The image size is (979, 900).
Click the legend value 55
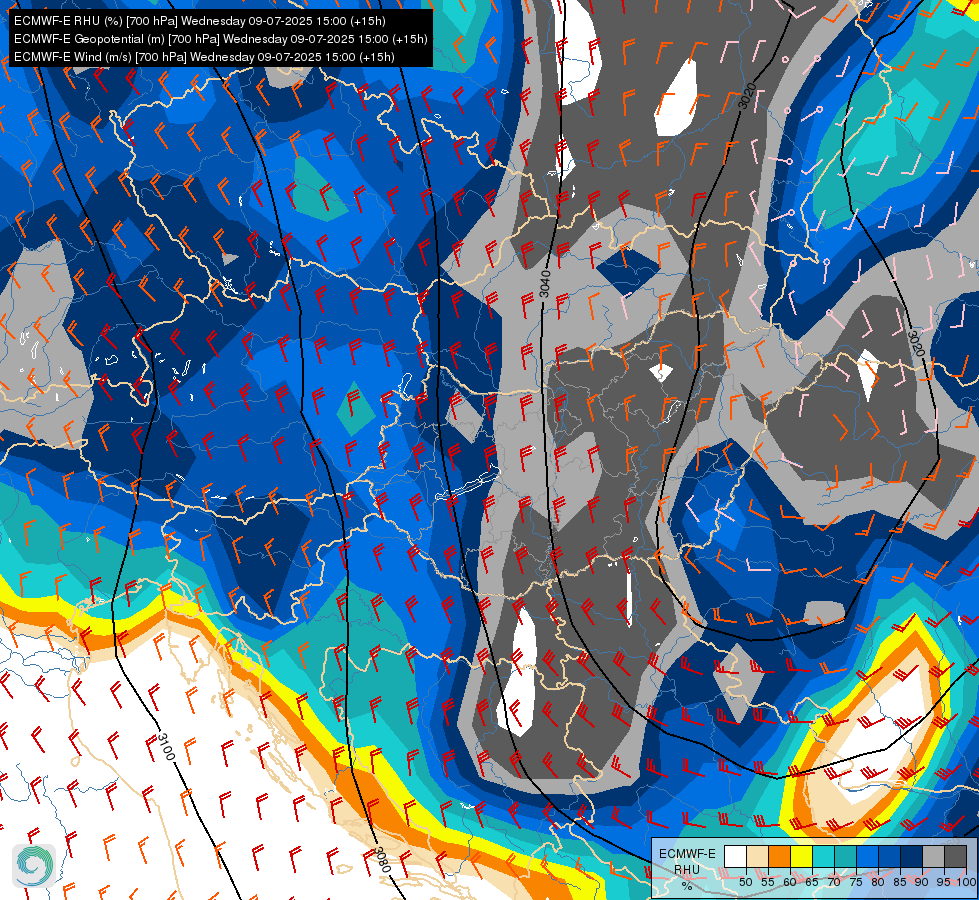[x=768, y=882]
